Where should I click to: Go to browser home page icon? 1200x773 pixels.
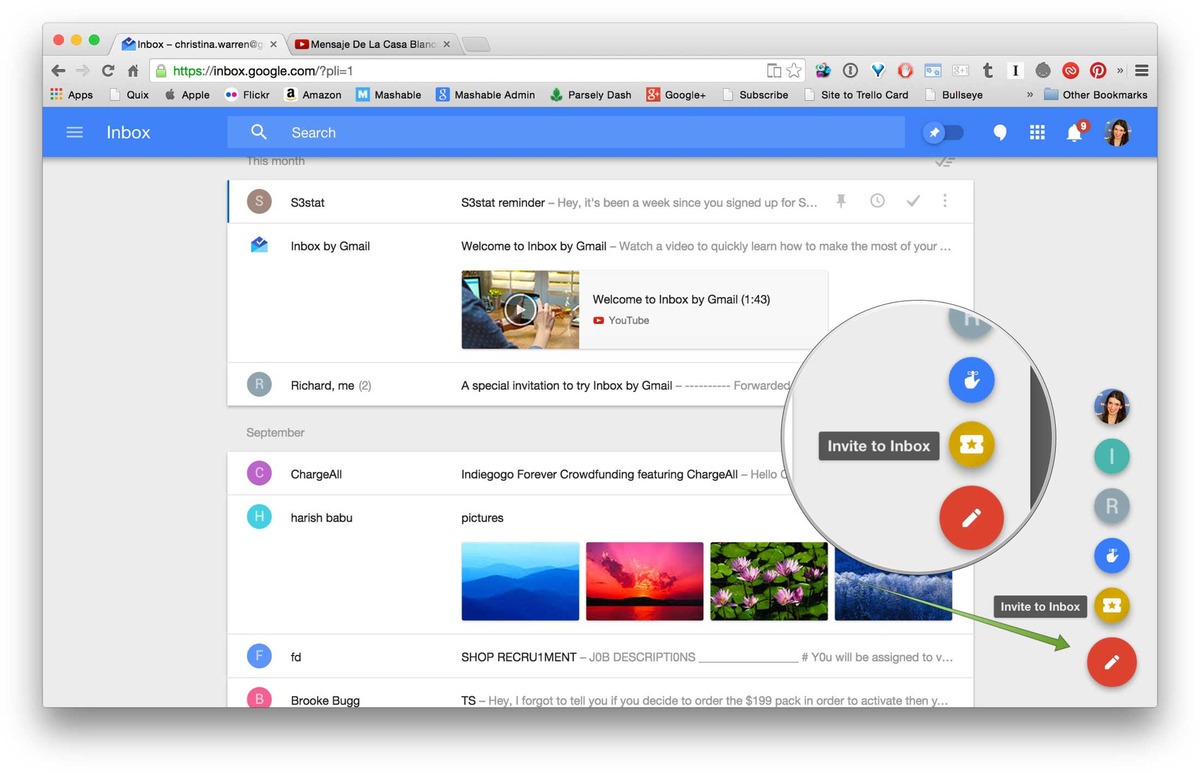click(x=133, y=71)
